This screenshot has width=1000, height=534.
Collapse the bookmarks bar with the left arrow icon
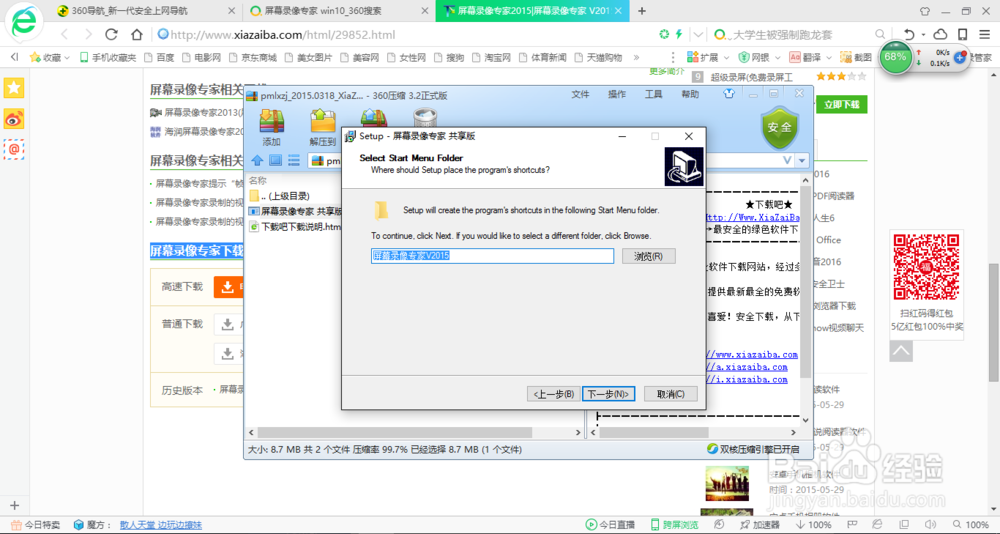15,57
